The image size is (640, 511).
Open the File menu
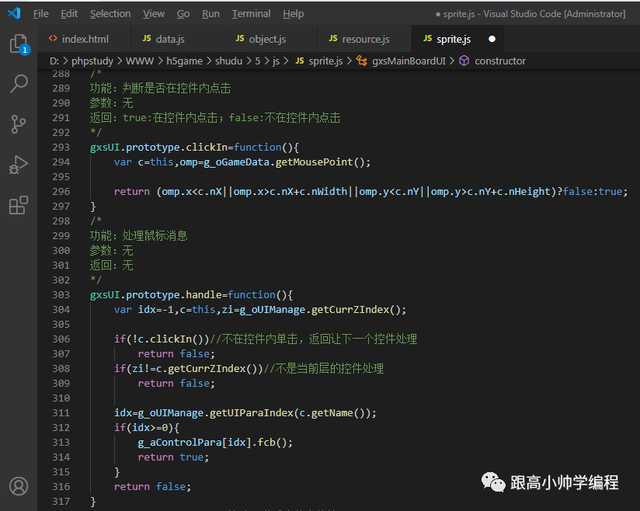tap(40, 14)
